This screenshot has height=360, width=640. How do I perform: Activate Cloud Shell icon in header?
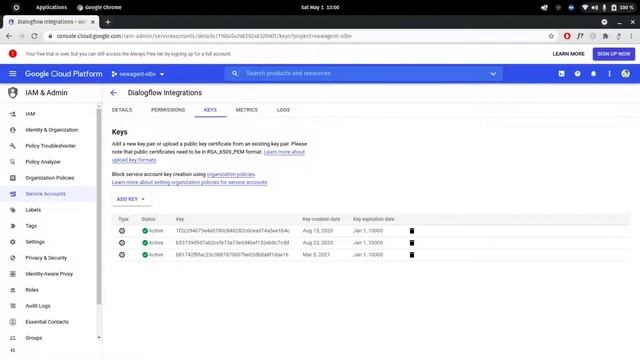[x=562, y=74]
